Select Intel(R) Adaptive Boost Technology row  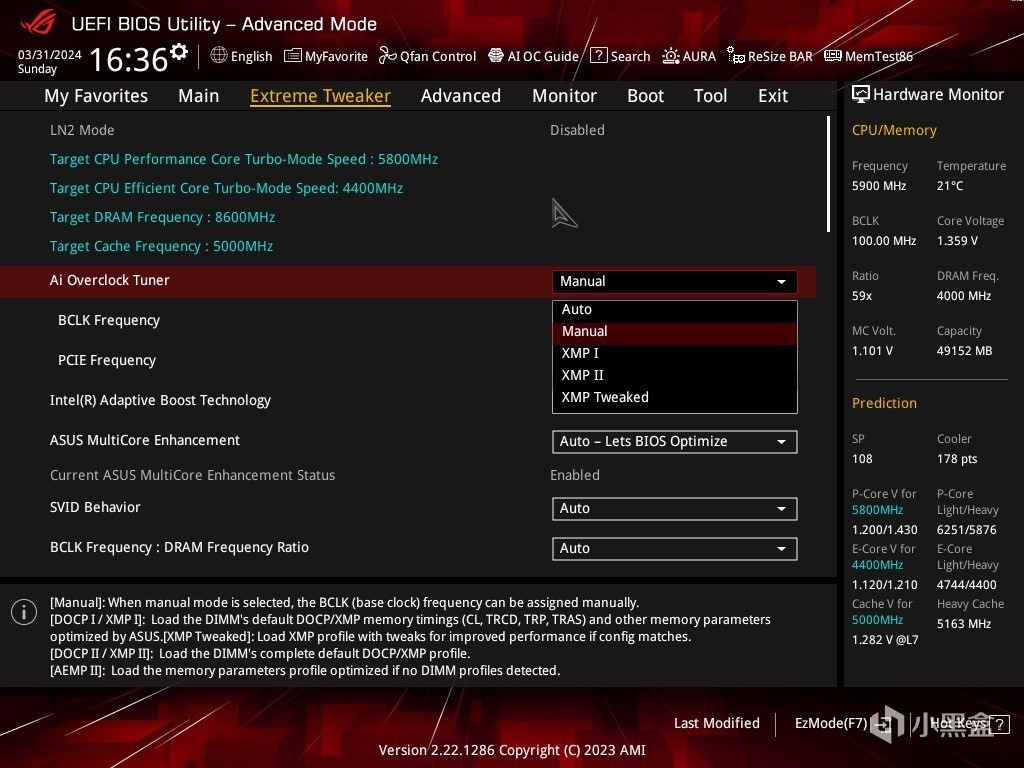click(x=408, y=400)
